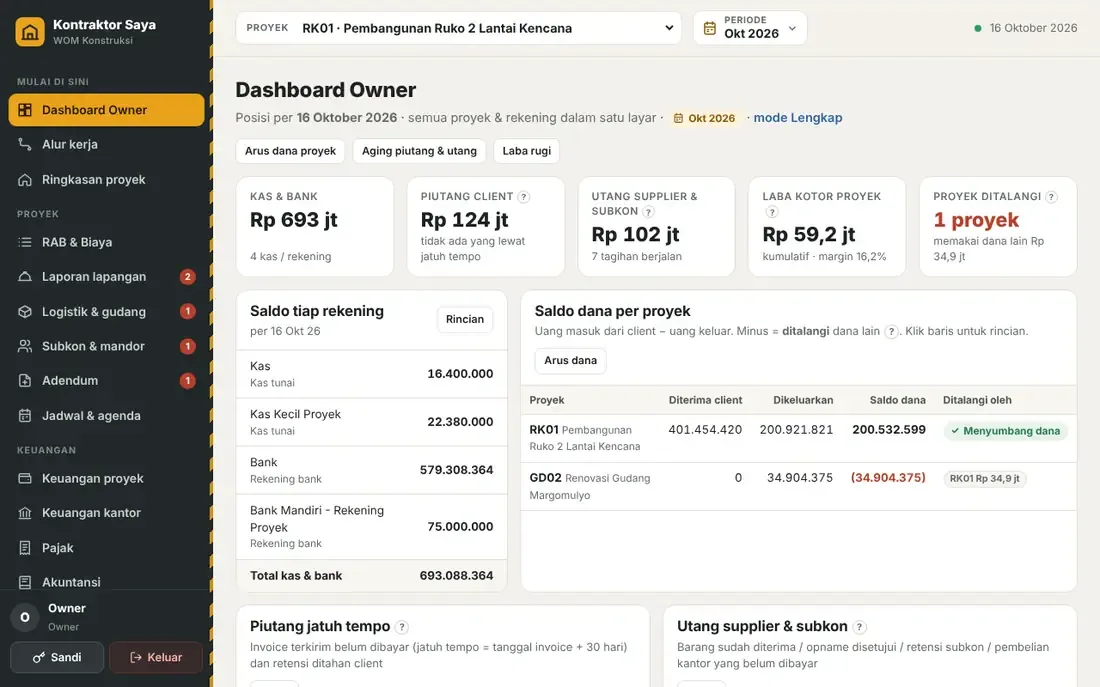Click the Laporan lapangan helmet icon
Screen dimensions: 1100x687
25,276
